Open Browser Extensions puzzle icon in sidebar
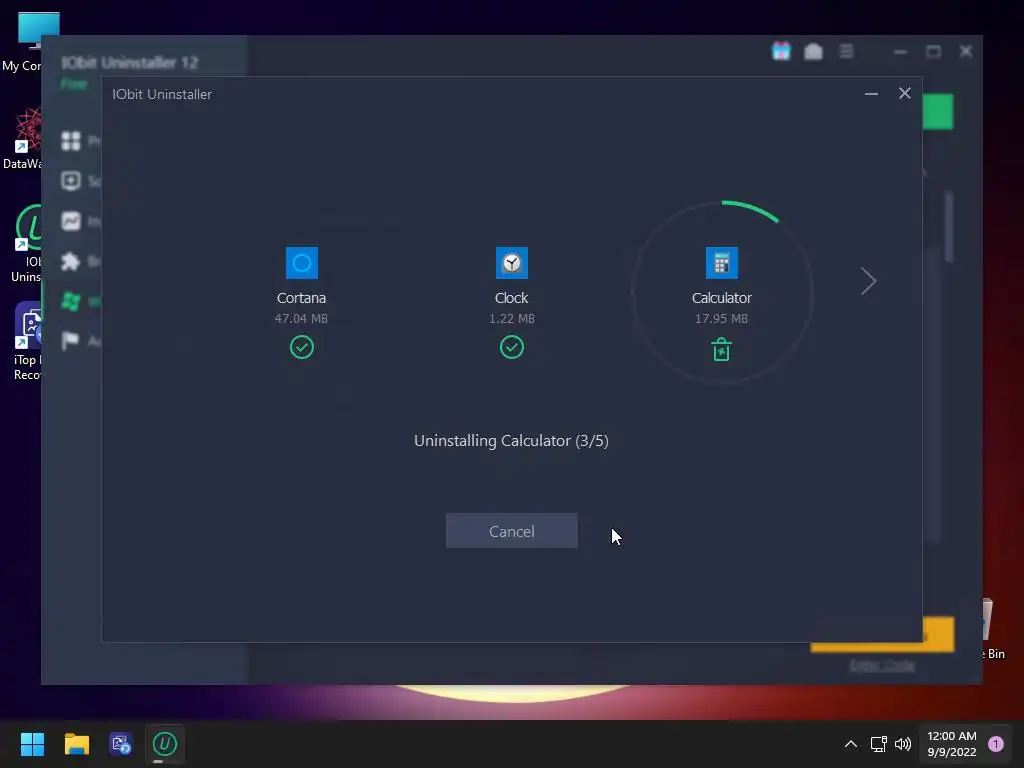This screenshot has height=768, width=1024. click(71, 261)
